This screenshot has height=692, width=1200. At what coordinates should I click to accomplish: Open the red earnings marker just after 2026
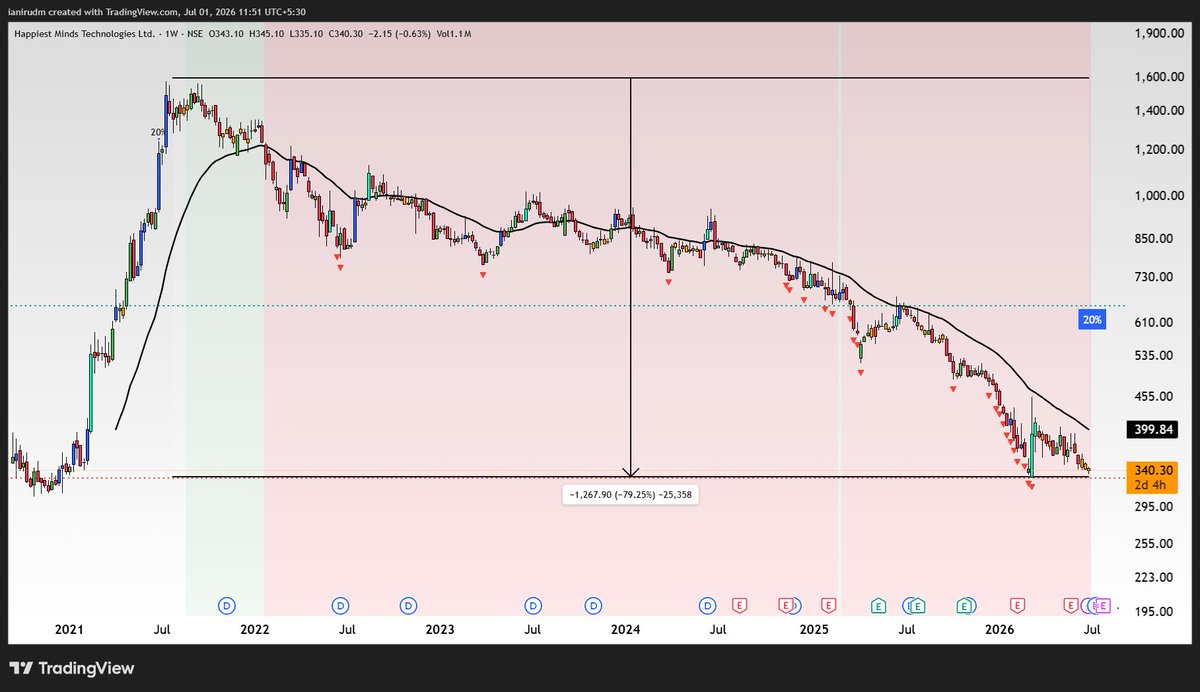pos(1017,605)
